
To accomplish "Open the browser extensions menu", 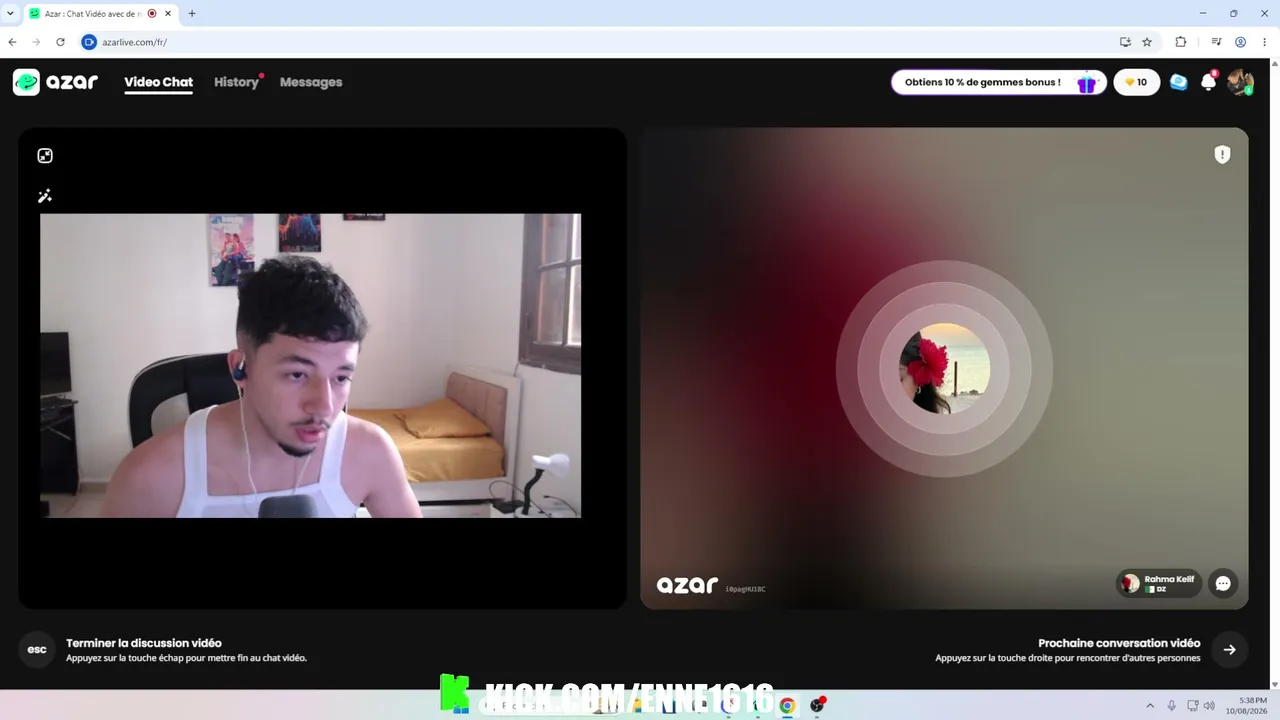I will (1180, 42).
